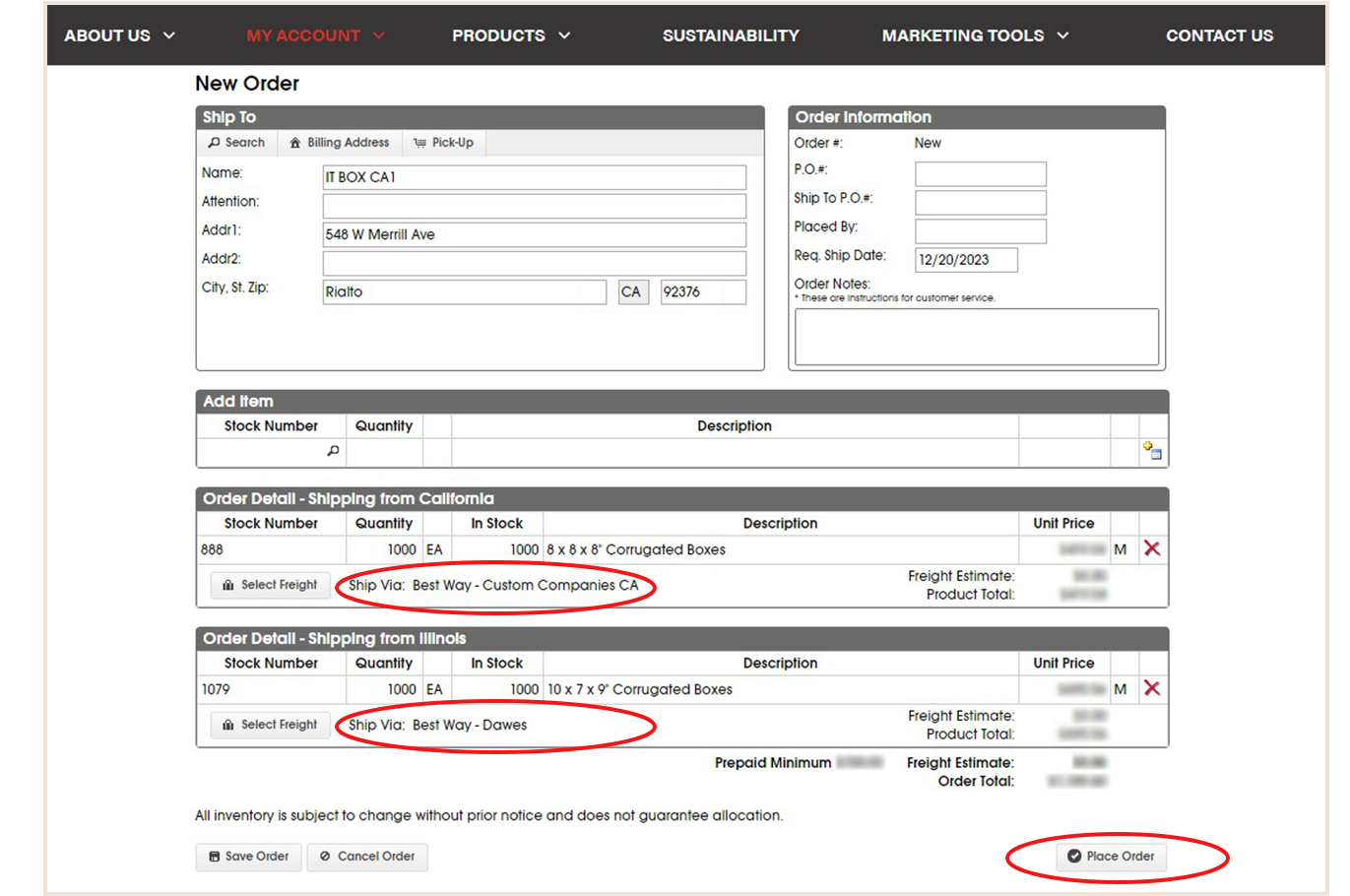
Task: Click the state field showing CA
Action: 633,291
